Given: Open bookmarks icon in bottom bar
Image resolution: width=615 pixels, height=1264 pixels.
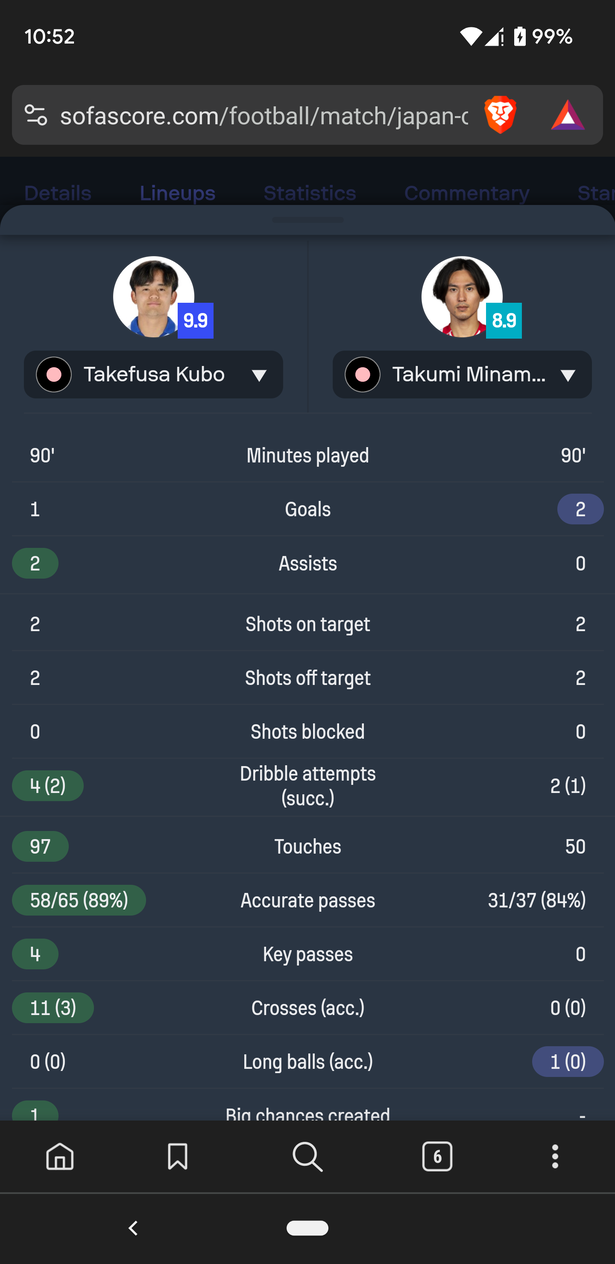Looking at the screenshot, I should [178, 1157].
